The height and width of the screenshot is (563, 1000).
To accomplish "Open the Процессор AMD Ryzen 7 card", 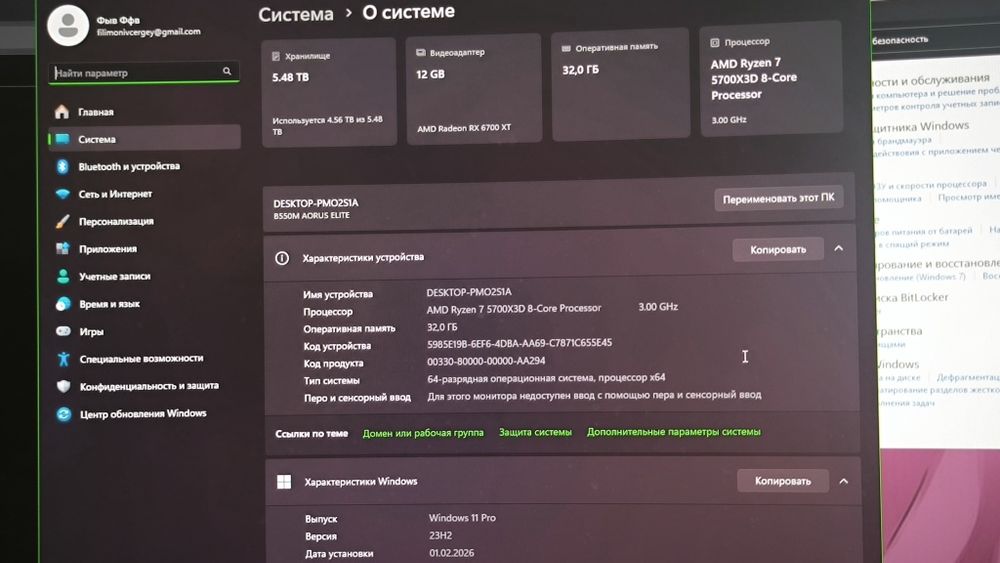I will (x=771, y=79).
